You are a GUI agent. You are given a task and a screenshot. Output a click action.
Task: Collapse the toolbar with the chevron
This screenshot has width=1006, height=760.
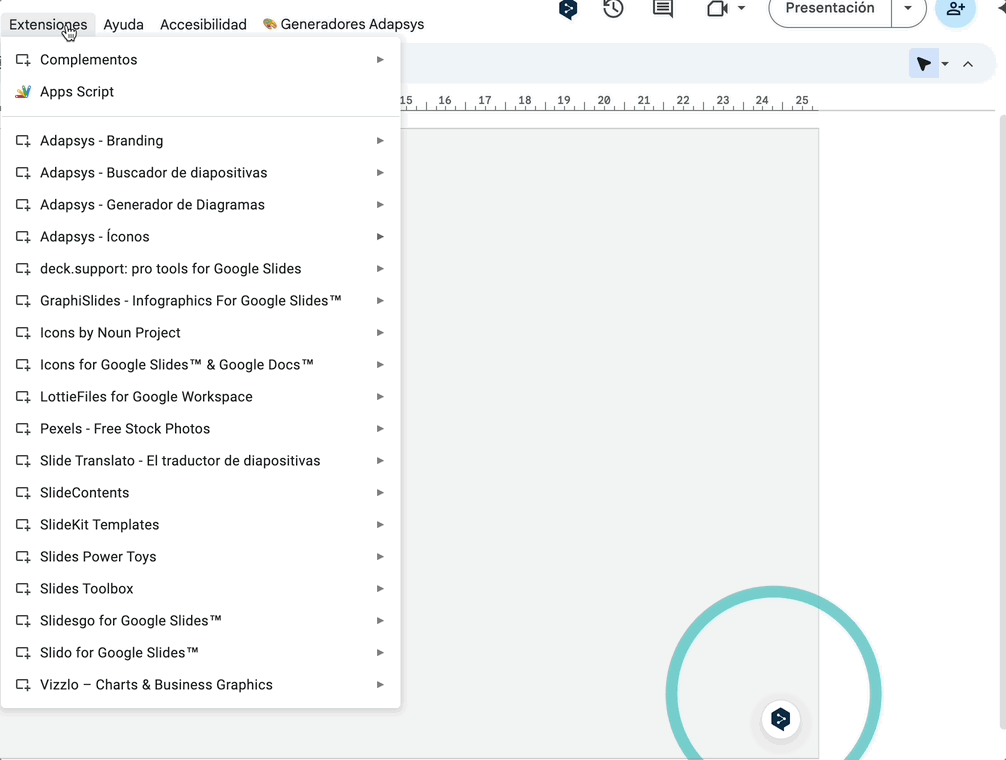(967, 64)
